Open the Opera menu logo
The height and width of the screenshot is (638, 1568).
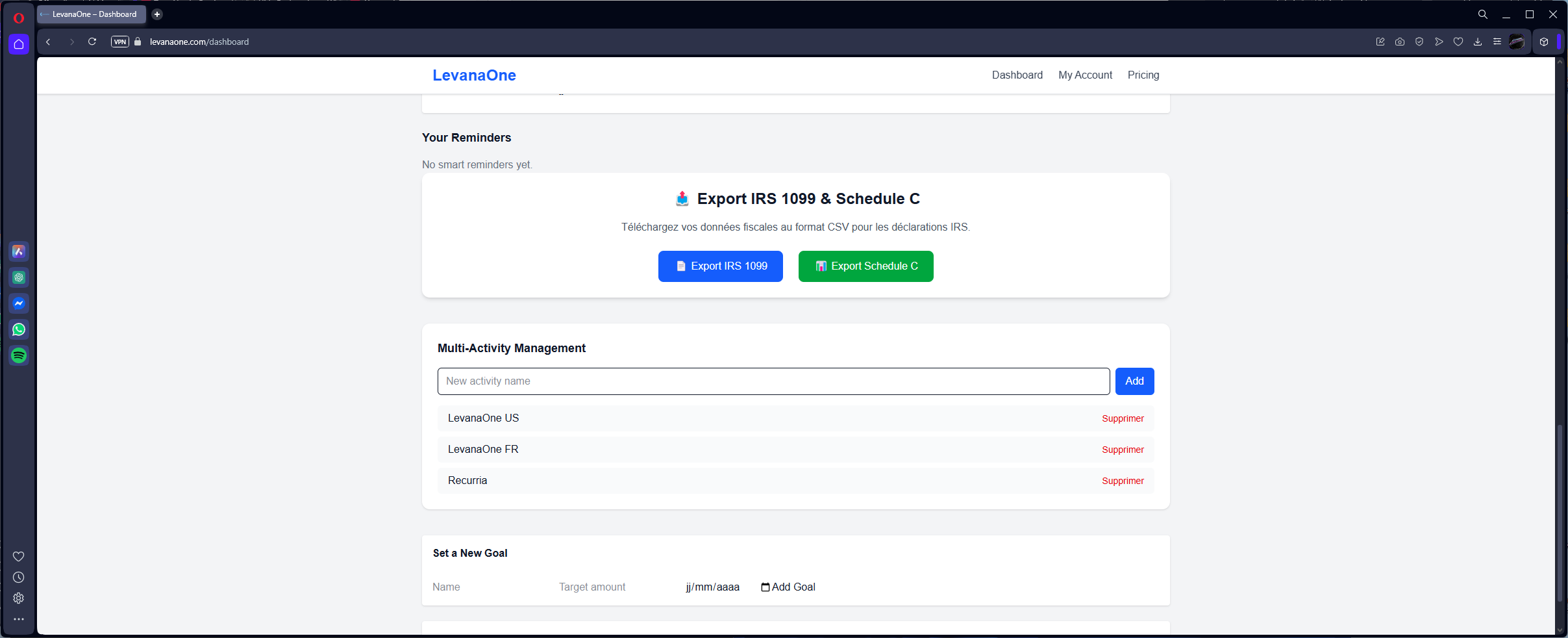(x=19, y=18)
